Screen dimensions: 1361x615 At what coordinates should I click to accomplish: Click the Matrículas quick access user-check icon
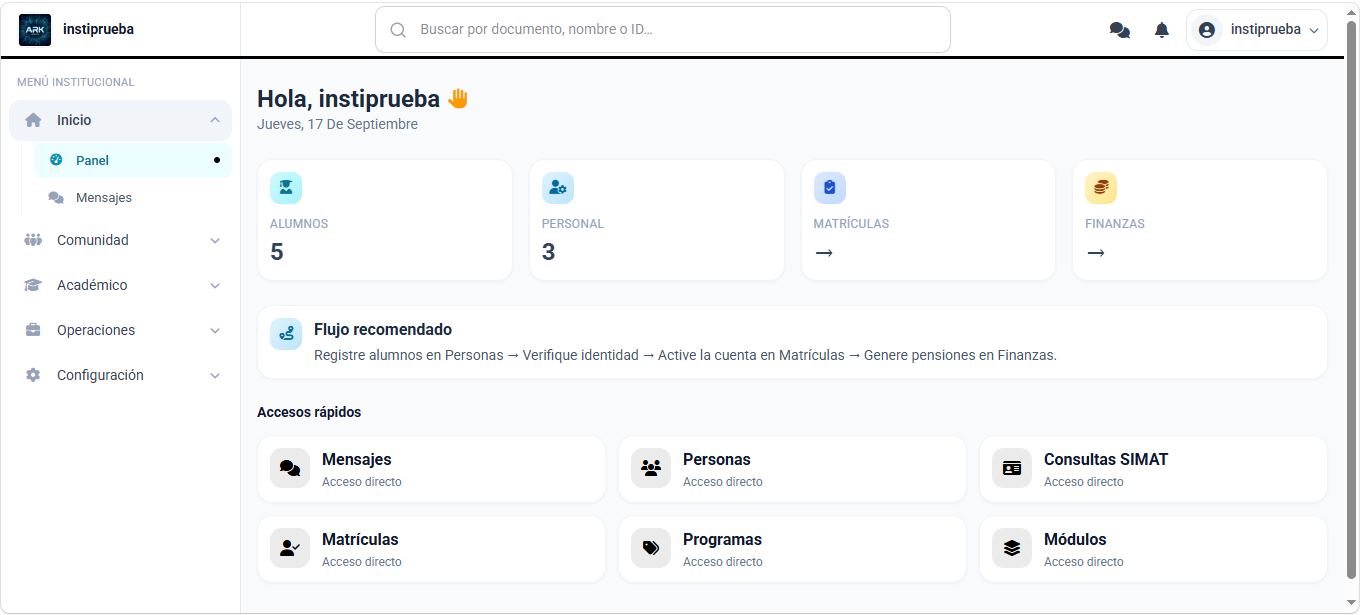tap(290, 548)
